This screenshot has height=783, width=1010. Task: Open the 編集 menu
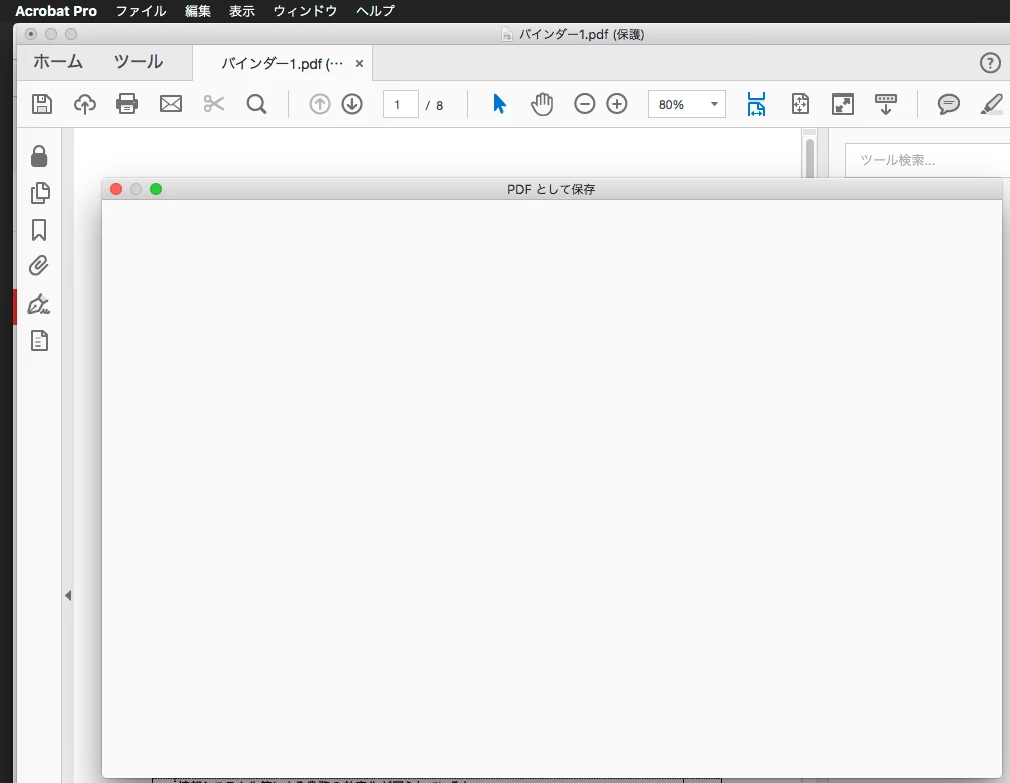pos(198,11)
